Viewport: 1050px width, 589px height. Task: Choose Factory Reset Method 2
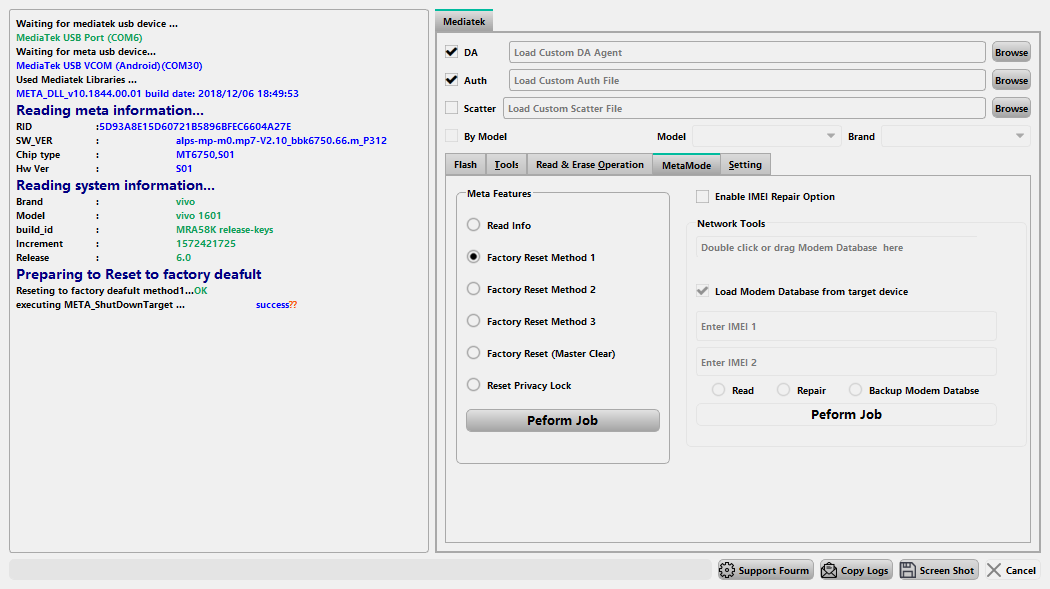[x=473, y=289]
